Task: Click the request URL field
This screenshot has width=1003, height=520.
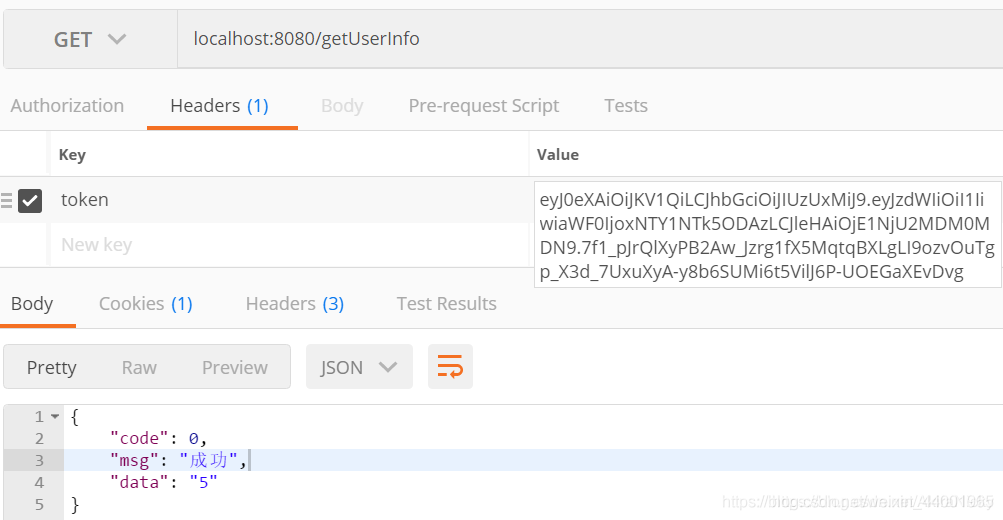Action: point(590,39)
